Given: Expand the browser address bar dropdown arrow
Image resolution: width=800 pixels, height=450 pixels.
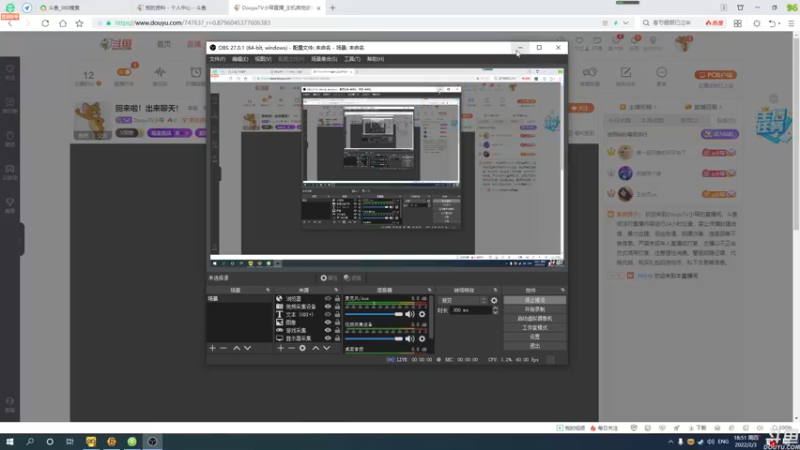Looking at the screenshot, I should click(x=626, y=23).
